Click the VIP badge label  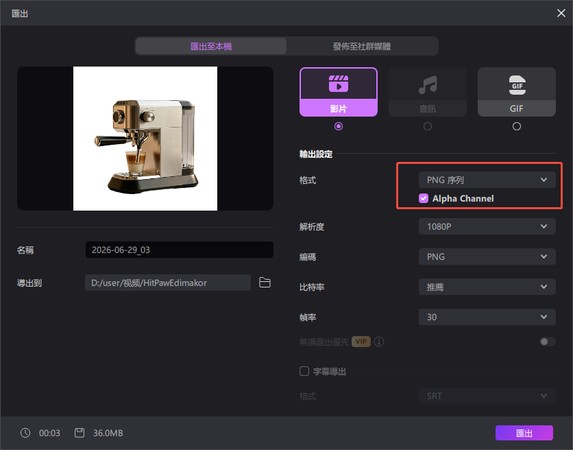tap(361, 342)
